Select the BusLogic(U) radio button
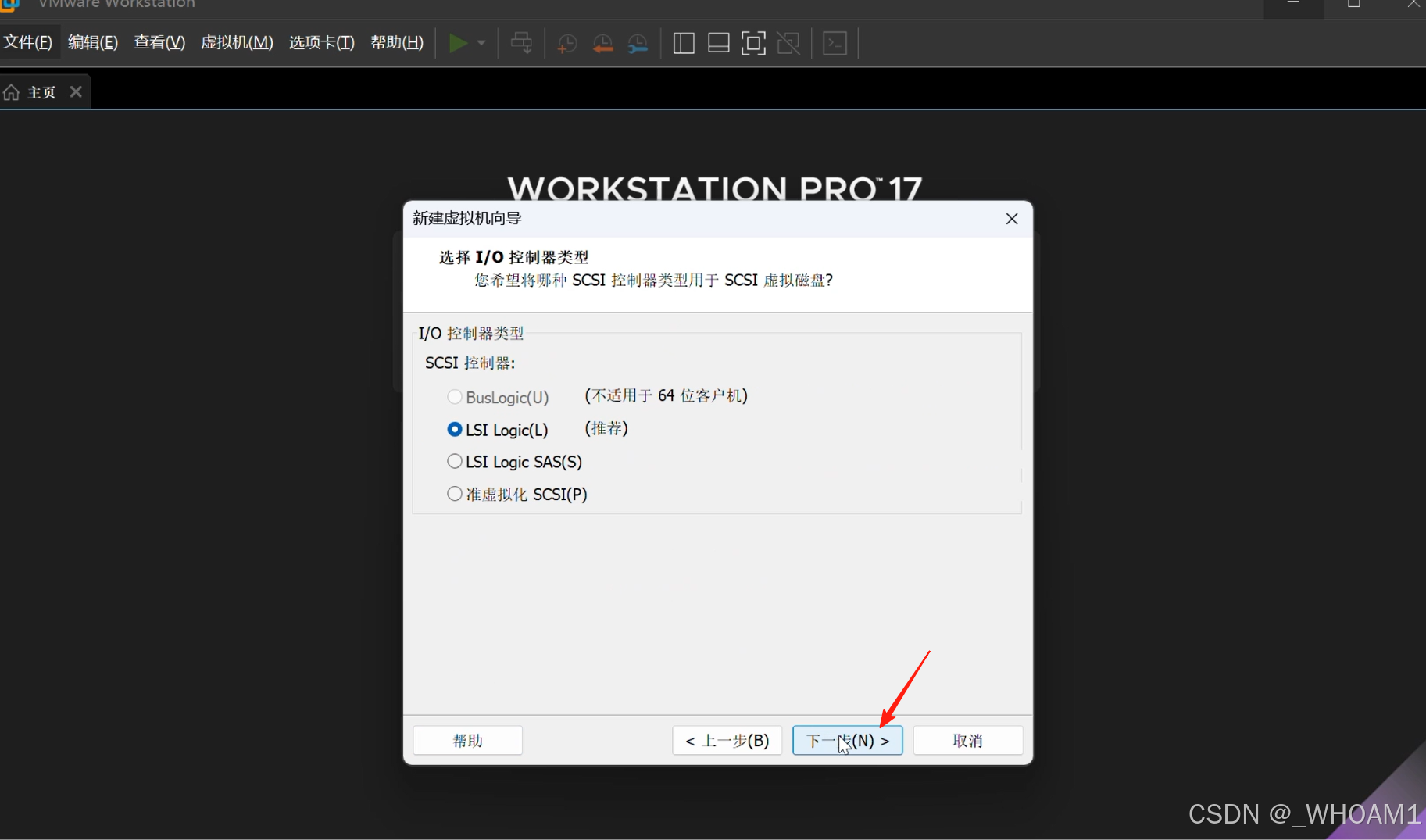Screen dimensions: 1426x840 click(x=454, y=397)
